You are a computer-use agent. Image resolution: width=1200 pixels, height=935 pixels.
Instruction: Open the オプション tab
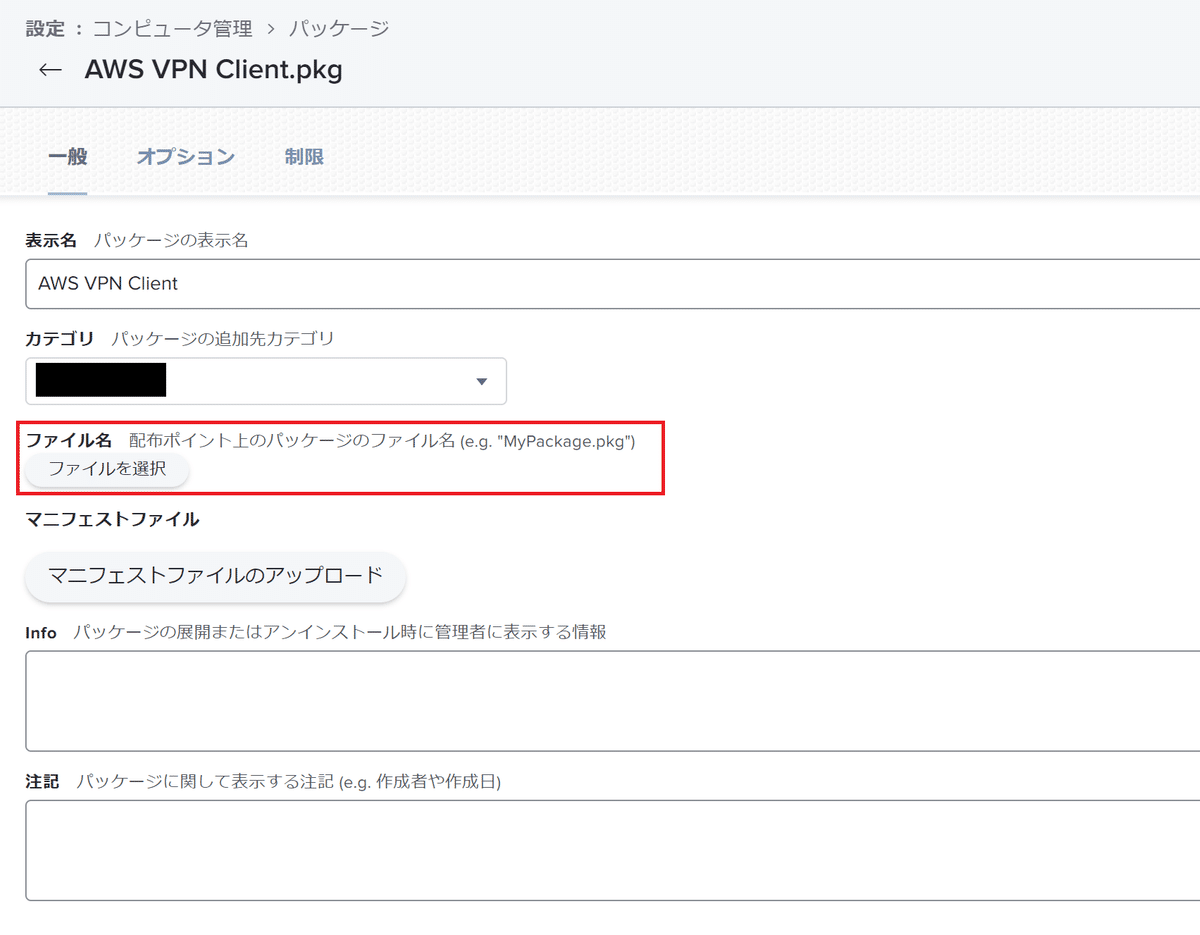(x=186, y=157)
